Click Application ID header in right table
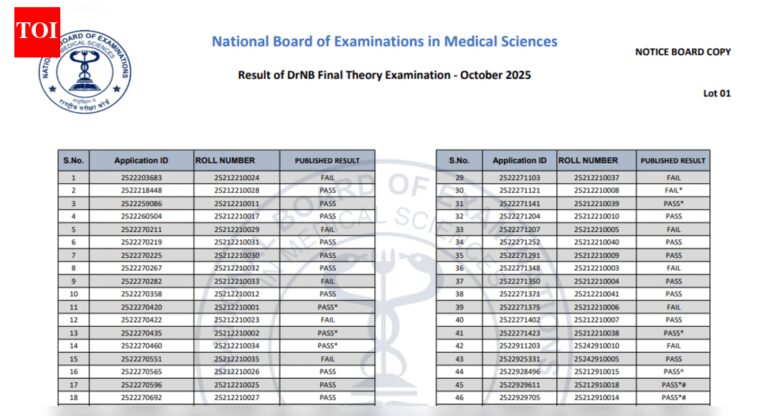 [x=519, y=160]
